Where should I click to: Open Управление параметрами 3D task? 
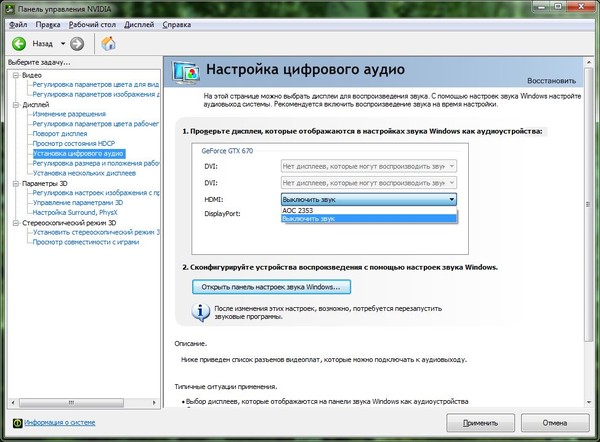tap(78, 203)
